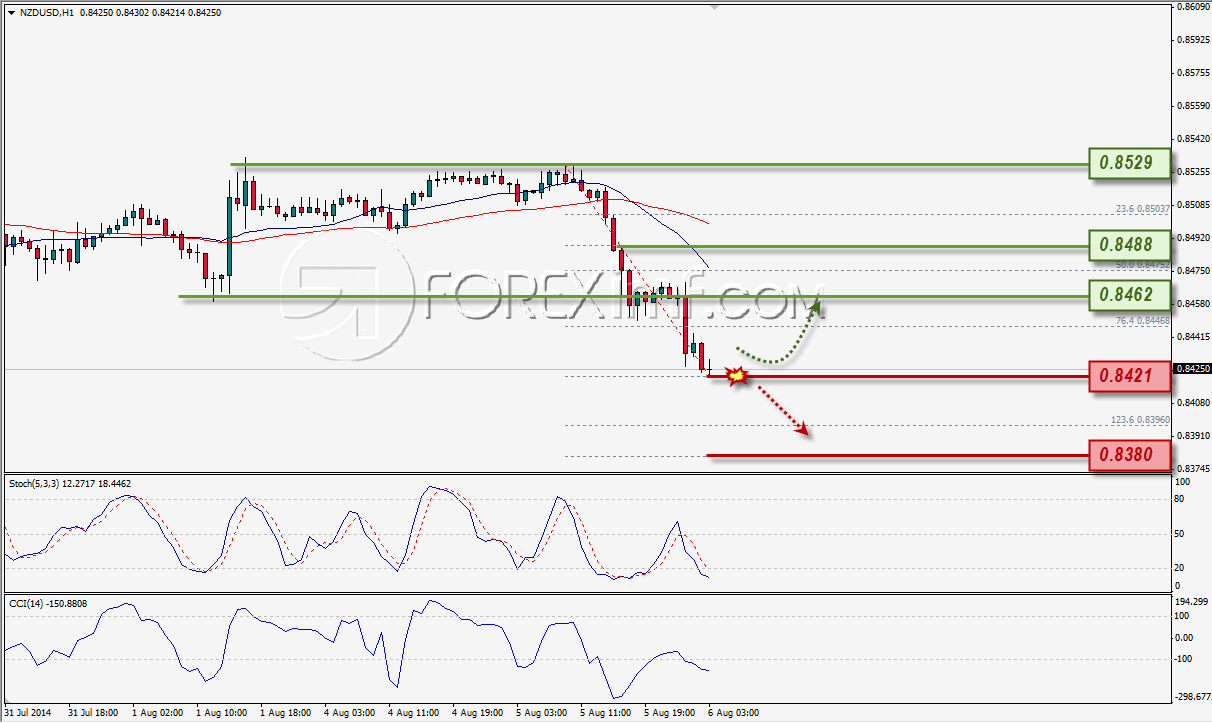The height and width of the screenshot is (723, 1212).
Task: Click the 76.4 Fibonacci level label
Action: click(1139, 321)
